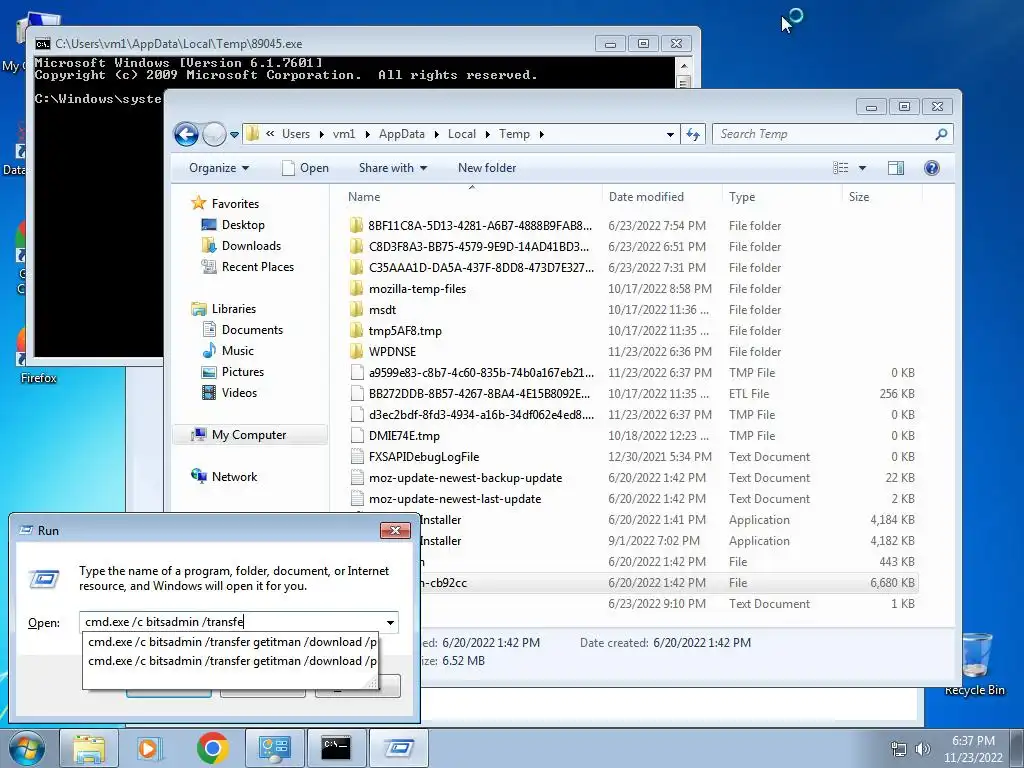The height and width of the screenshot is (768, 1024).
Task: Select the C8D3F8A3 folder icon
Action: [357, 246]
